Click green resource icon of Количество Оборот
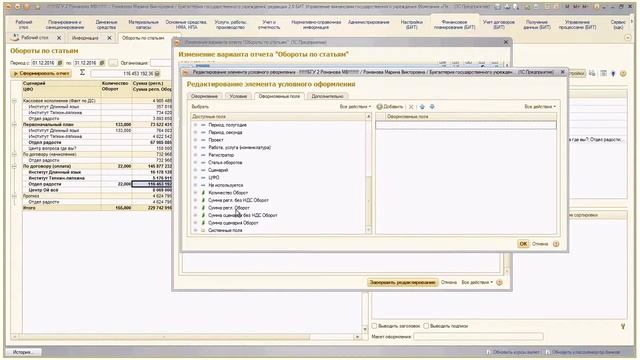Viewport: 640px width, 360px height. [x=203, y=193]
